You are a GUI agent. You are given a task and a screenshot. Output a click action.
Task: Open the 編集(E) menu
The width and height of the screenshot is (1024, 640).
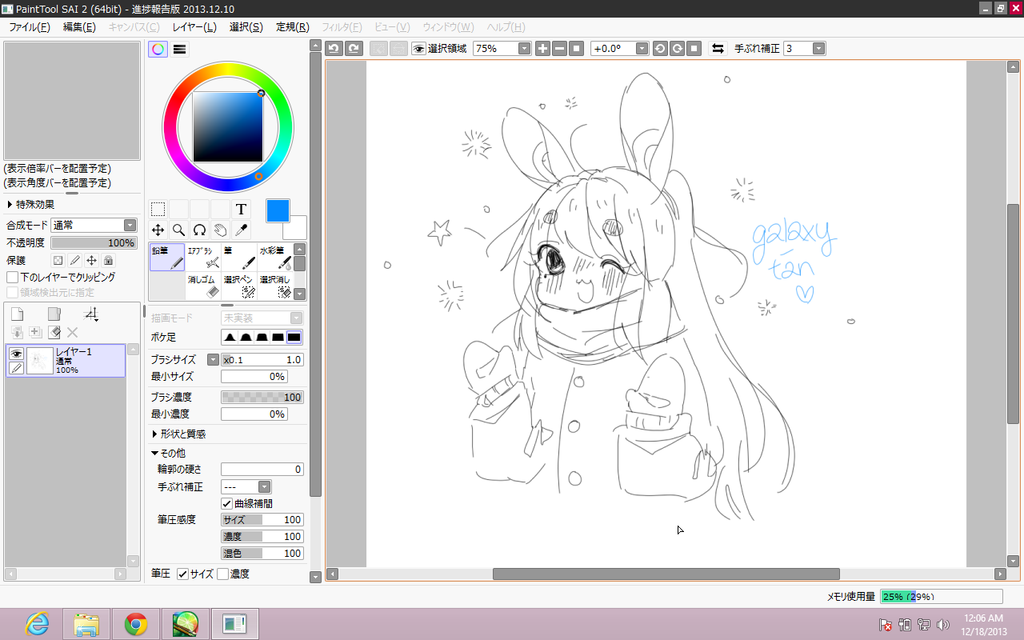79,27
